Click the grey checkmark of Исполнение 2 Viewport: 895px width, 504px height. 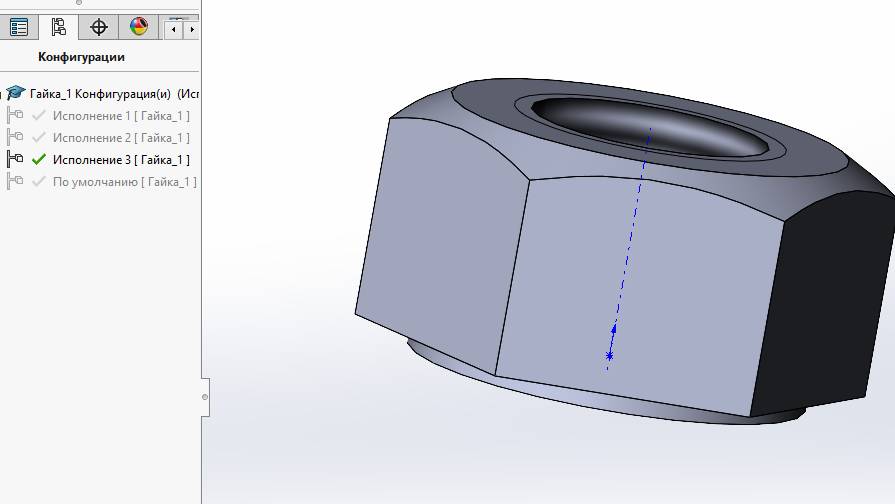point(39,138)
